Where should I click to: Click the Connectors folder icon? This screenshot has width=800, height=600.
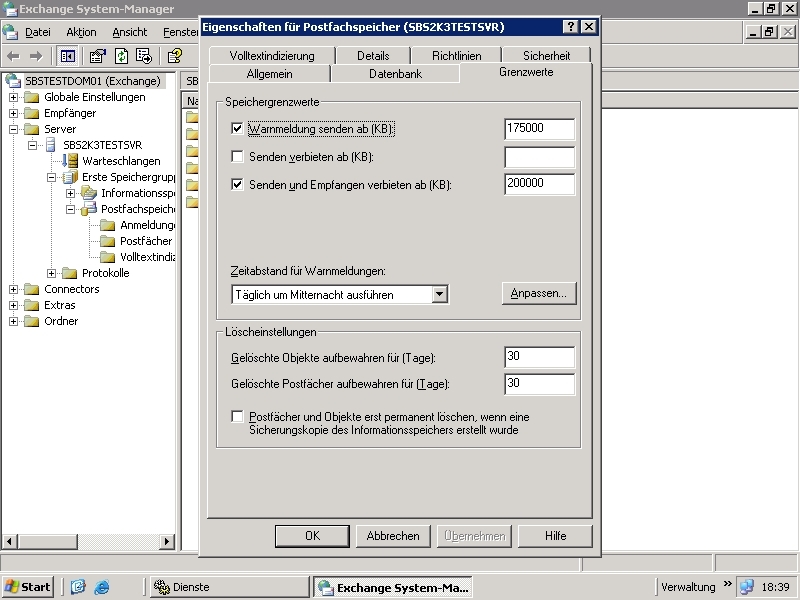click(32, 289)
